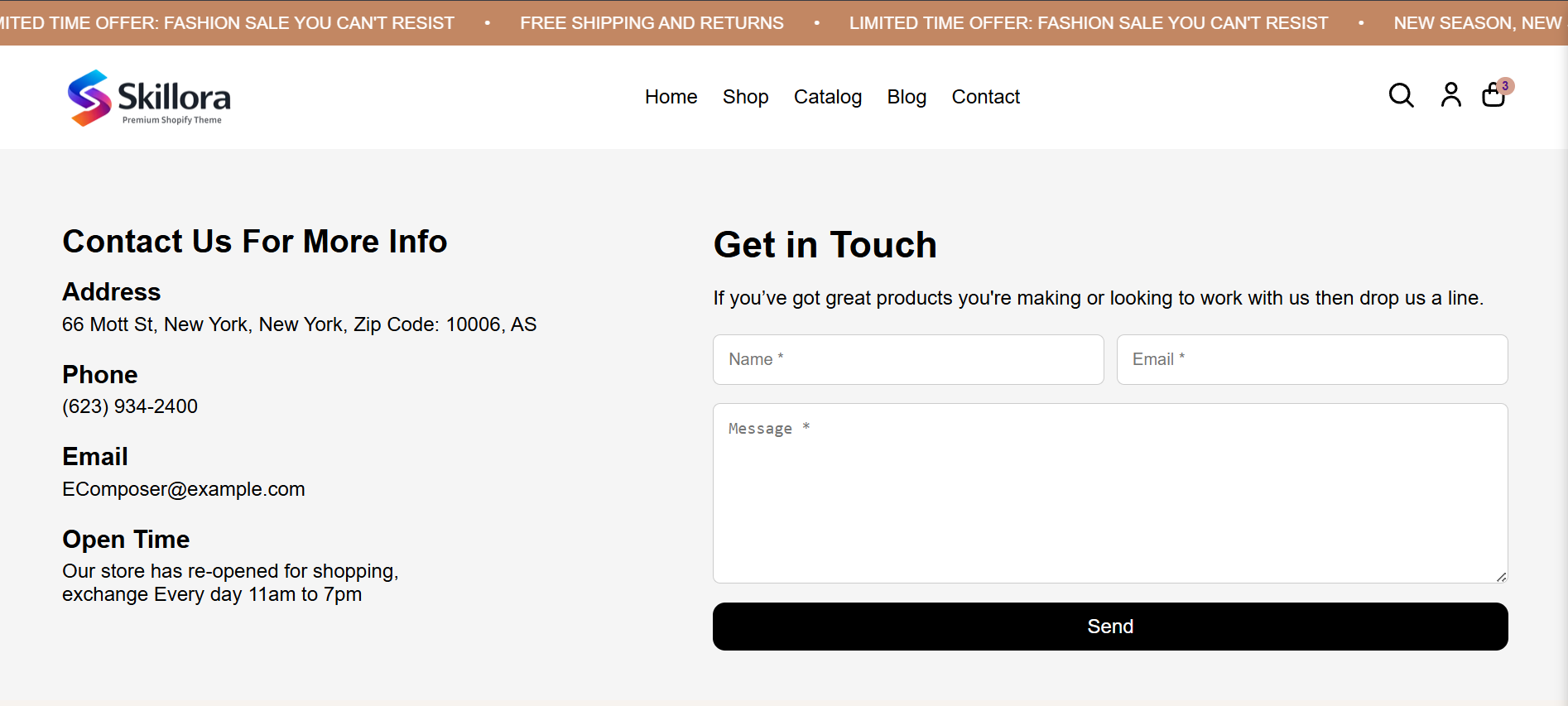
Task: Open the Blog navigation link
Action: point(907,97)
